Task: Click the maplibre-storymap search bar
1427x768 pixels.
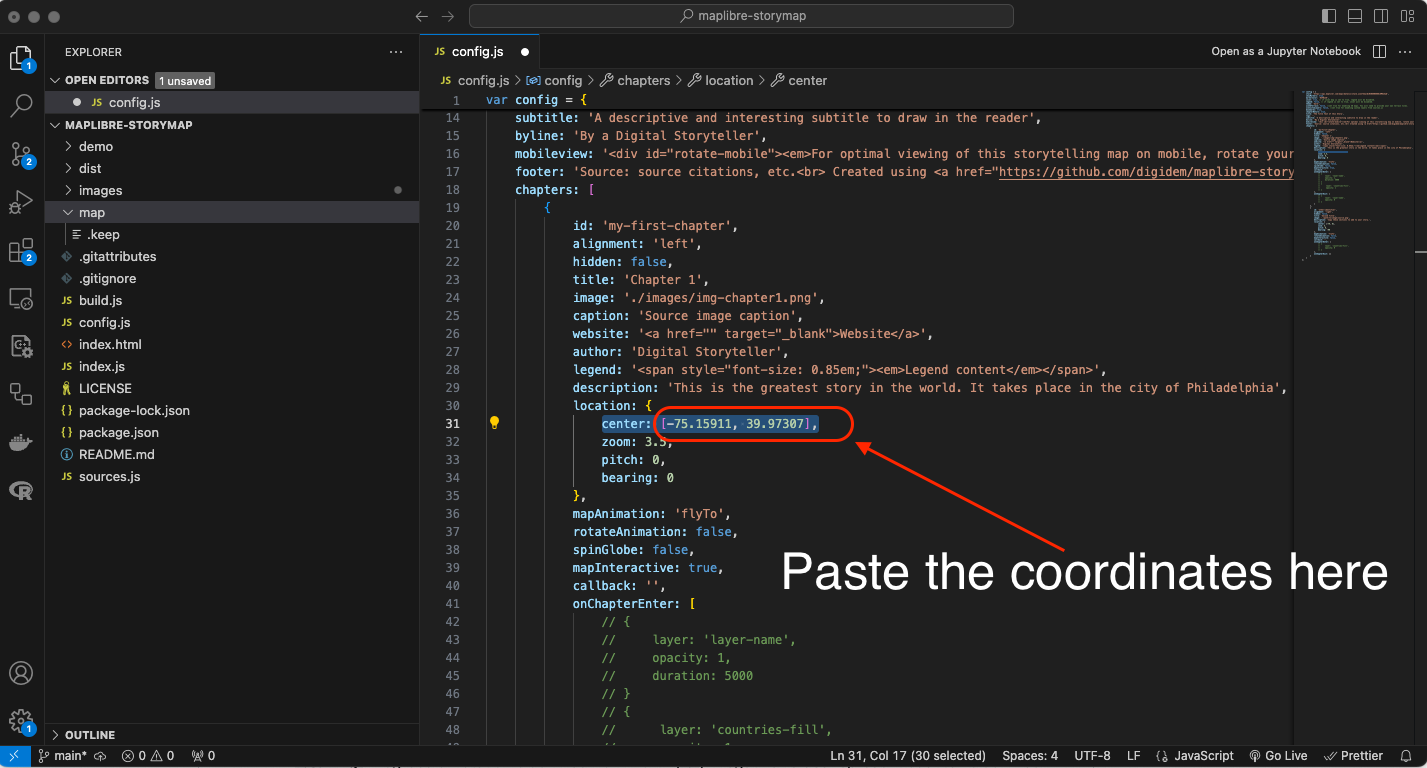Action: 741,17
